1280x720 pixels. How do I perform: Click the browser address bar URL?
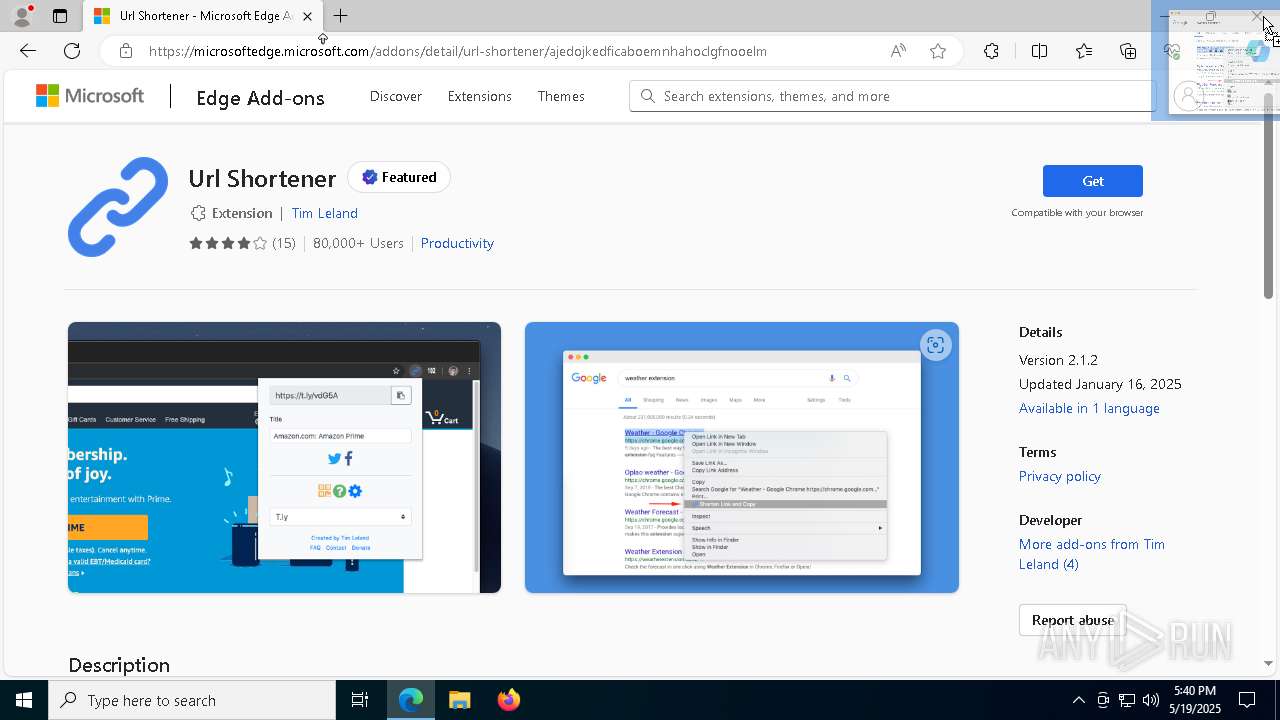pyautogui.click(x=458, y=51)
